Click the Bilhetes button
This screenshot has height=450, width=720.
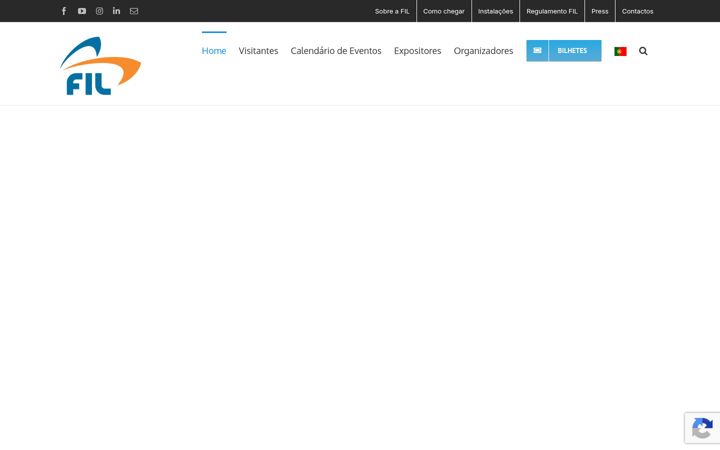pos(564,51)
